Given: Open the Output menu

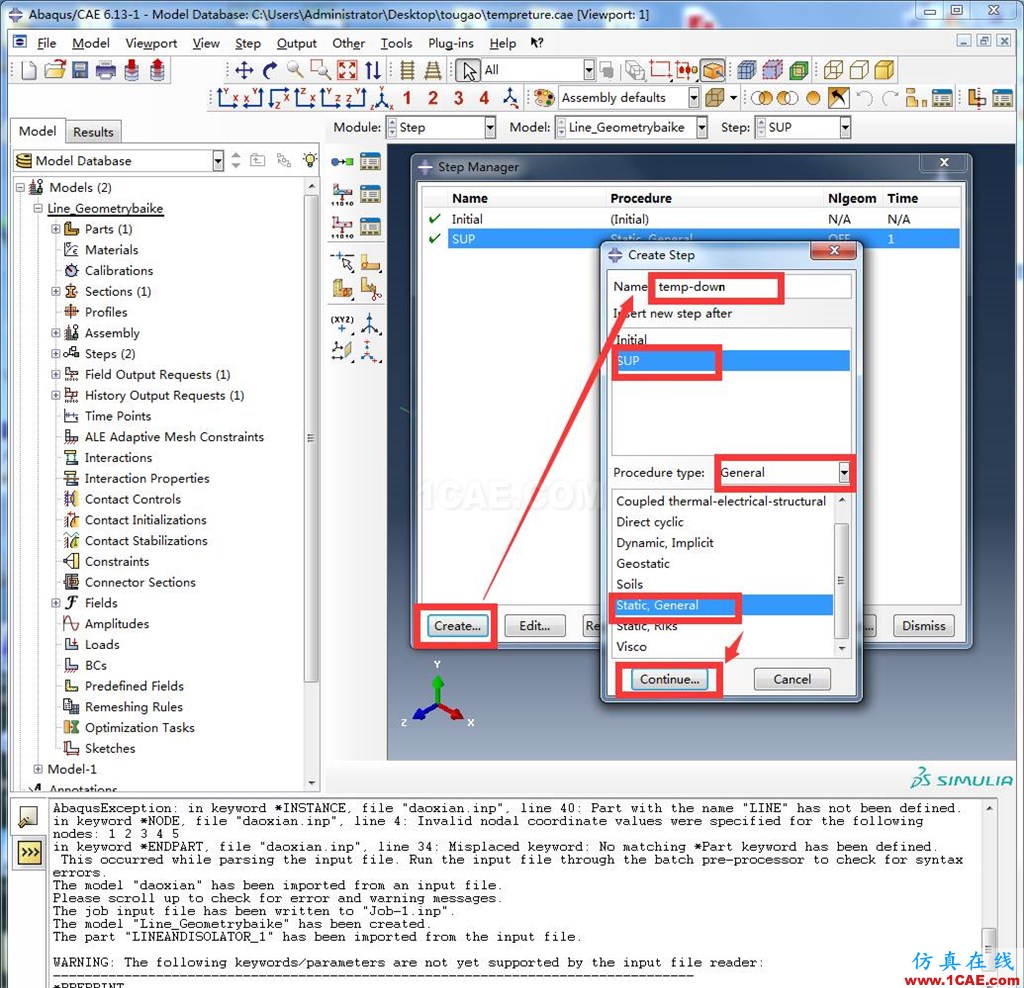Looking at the screenshot, I should pos(296,43).
